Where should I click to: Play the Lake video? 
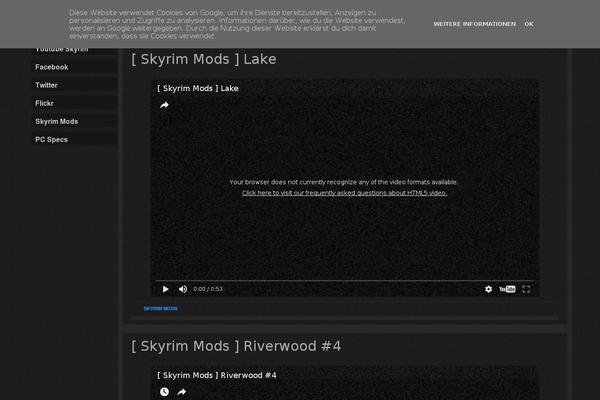tap(165, 289)
